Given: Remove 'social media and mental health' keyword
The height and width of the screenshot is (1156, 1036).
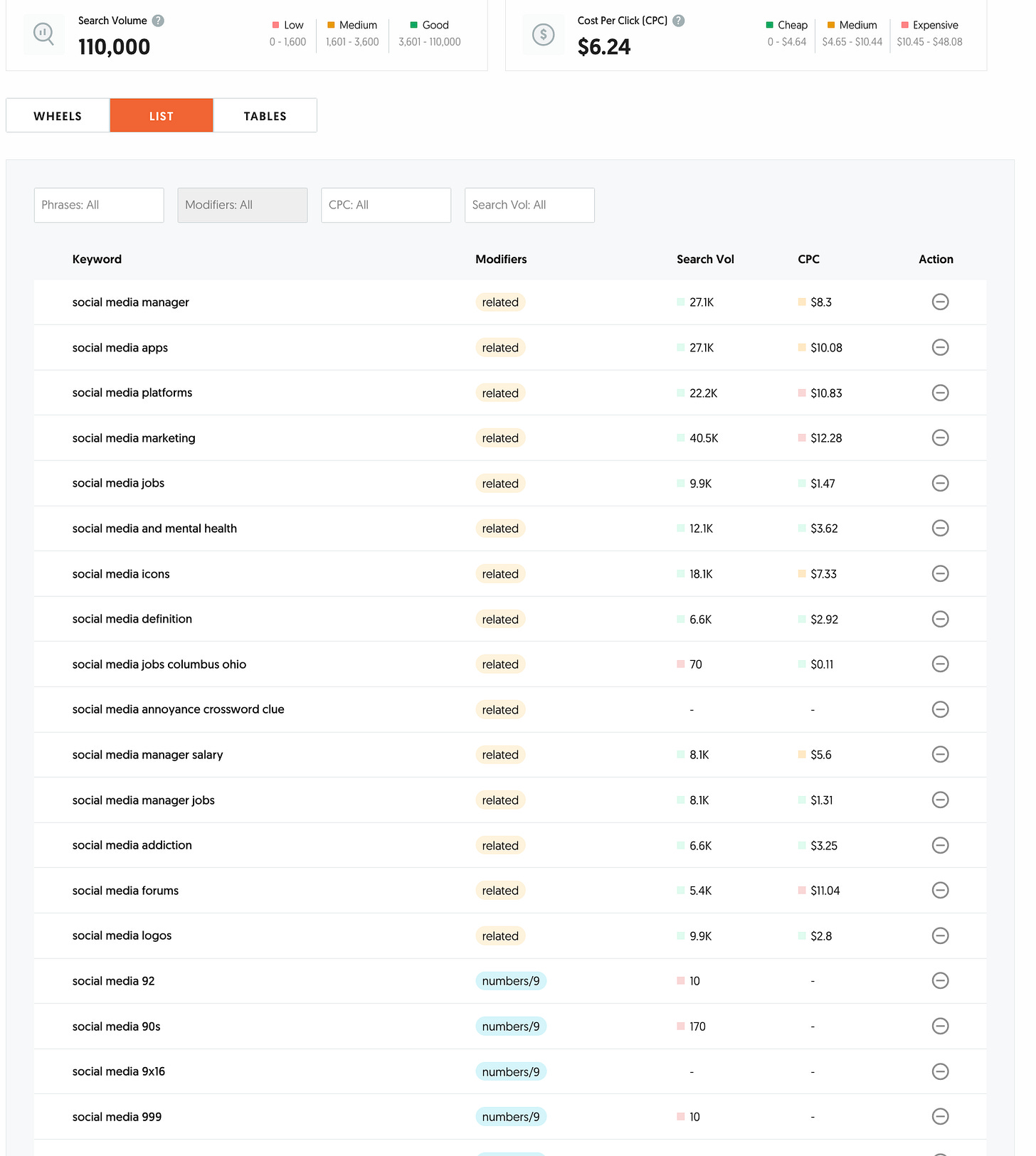Looking at the screenshot, I should click(x=940, y=528).
